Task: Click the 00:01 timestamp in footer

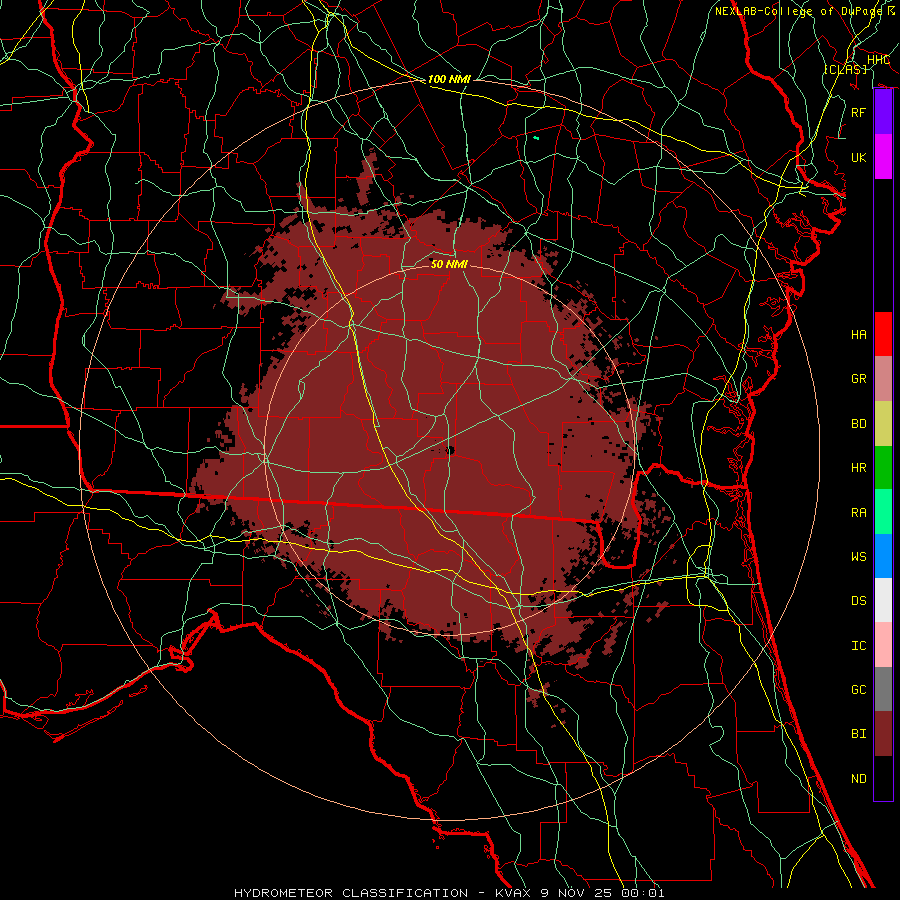Action: point(642,893)
